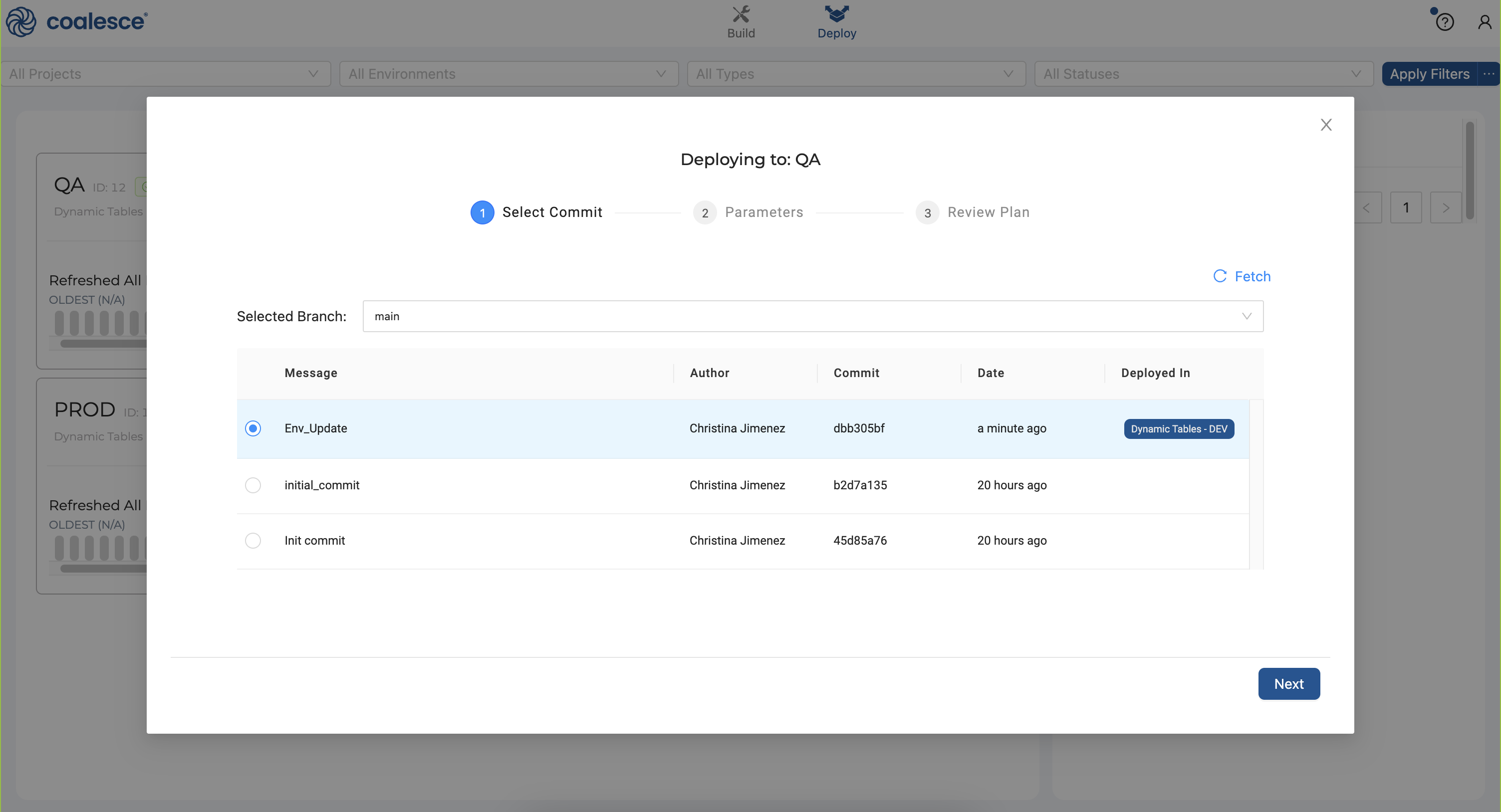Image resolution: width=1501 pixels, height=812 pixels.
Task: Open the All Statuses filter dropdown
Action: 1203,74
